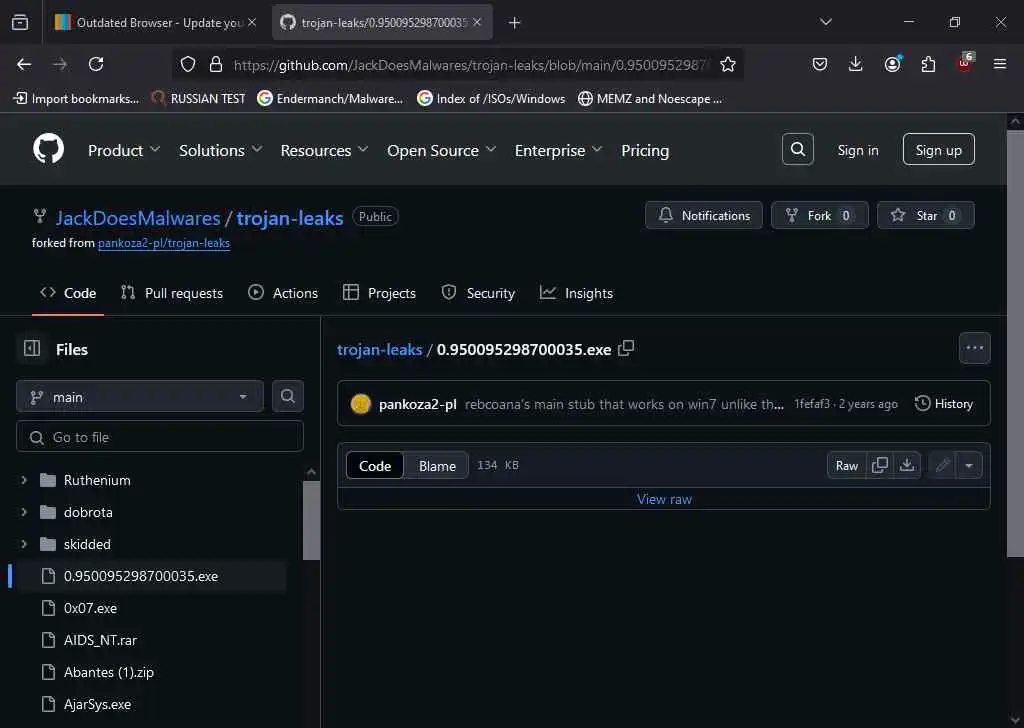Click the forward navigation arrow
1024x728 pixels.
(59, 64)
